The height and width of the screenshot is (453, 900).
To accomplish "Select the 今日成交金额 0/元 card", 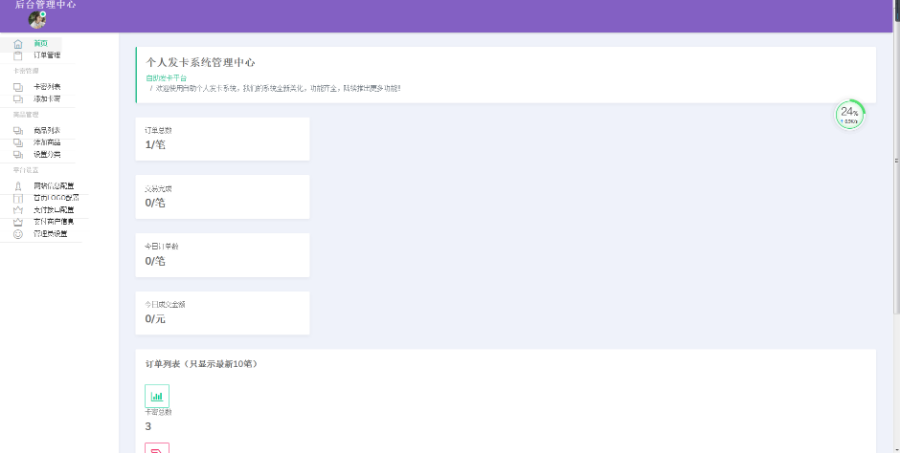I will [x=222, y=313].
